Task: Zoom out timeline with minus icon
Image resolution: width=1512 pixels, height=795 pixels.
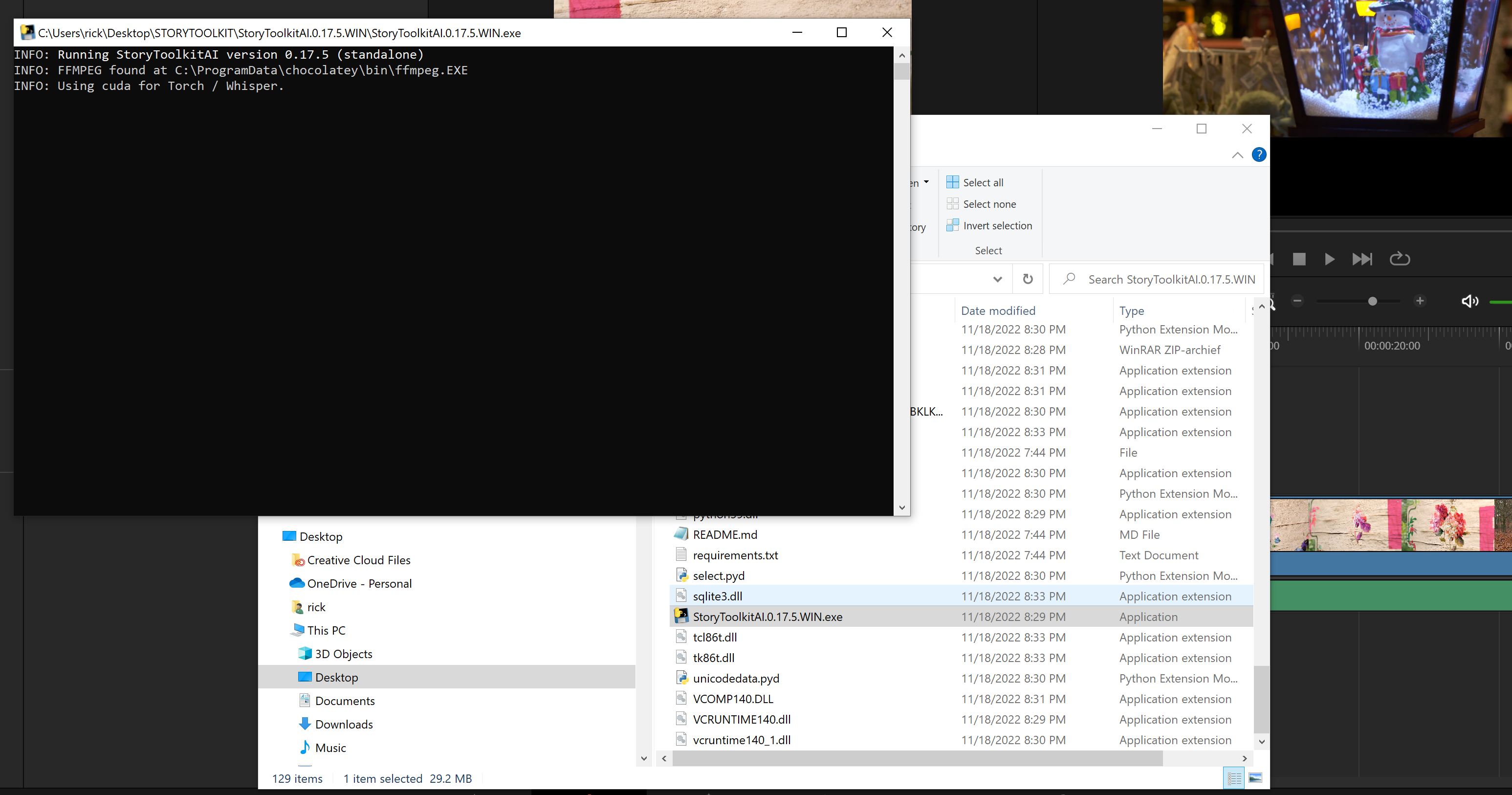Action: pos(1297,301)
